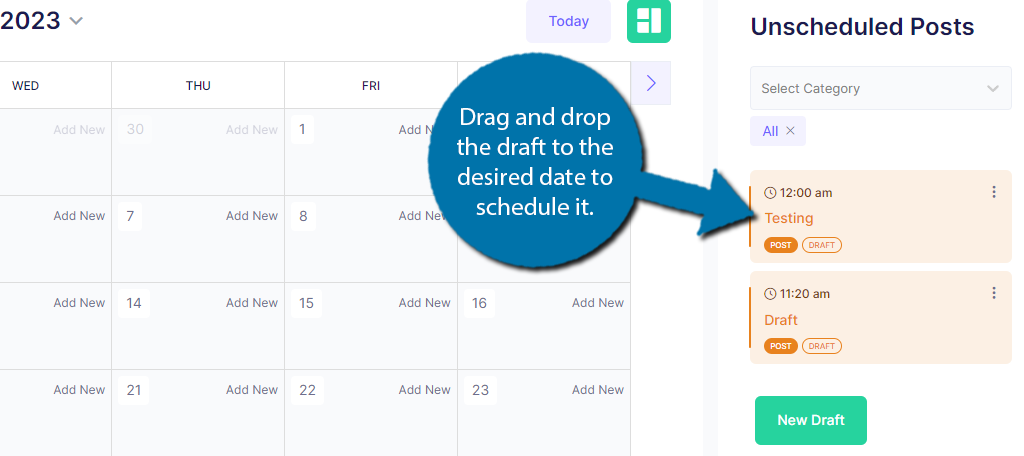
Task: Add new post on the 16th
Action: pos(598,303)
